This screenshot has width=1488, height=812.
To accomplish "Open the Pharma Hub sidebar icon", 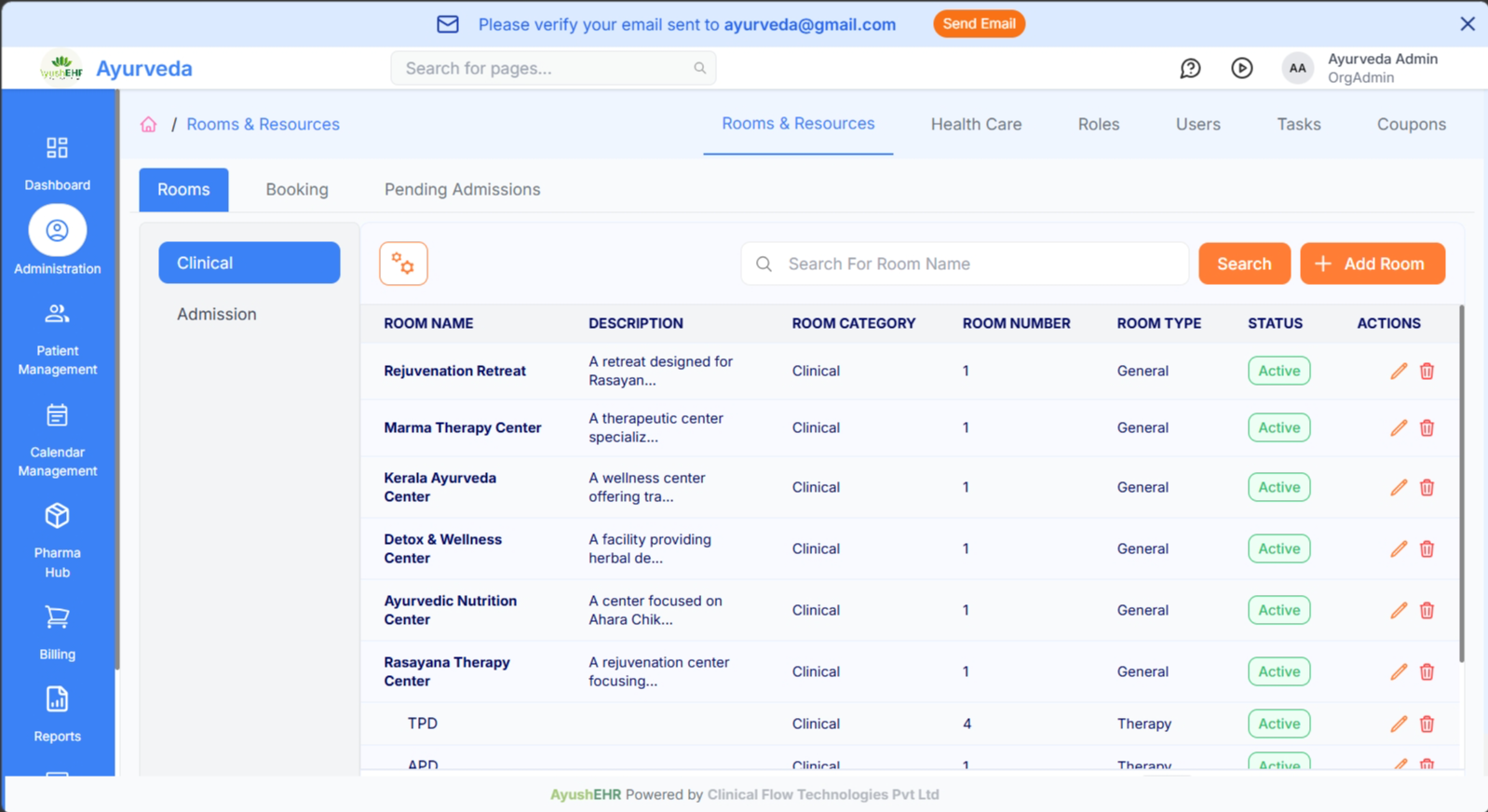I will click(x=58, y=516).
